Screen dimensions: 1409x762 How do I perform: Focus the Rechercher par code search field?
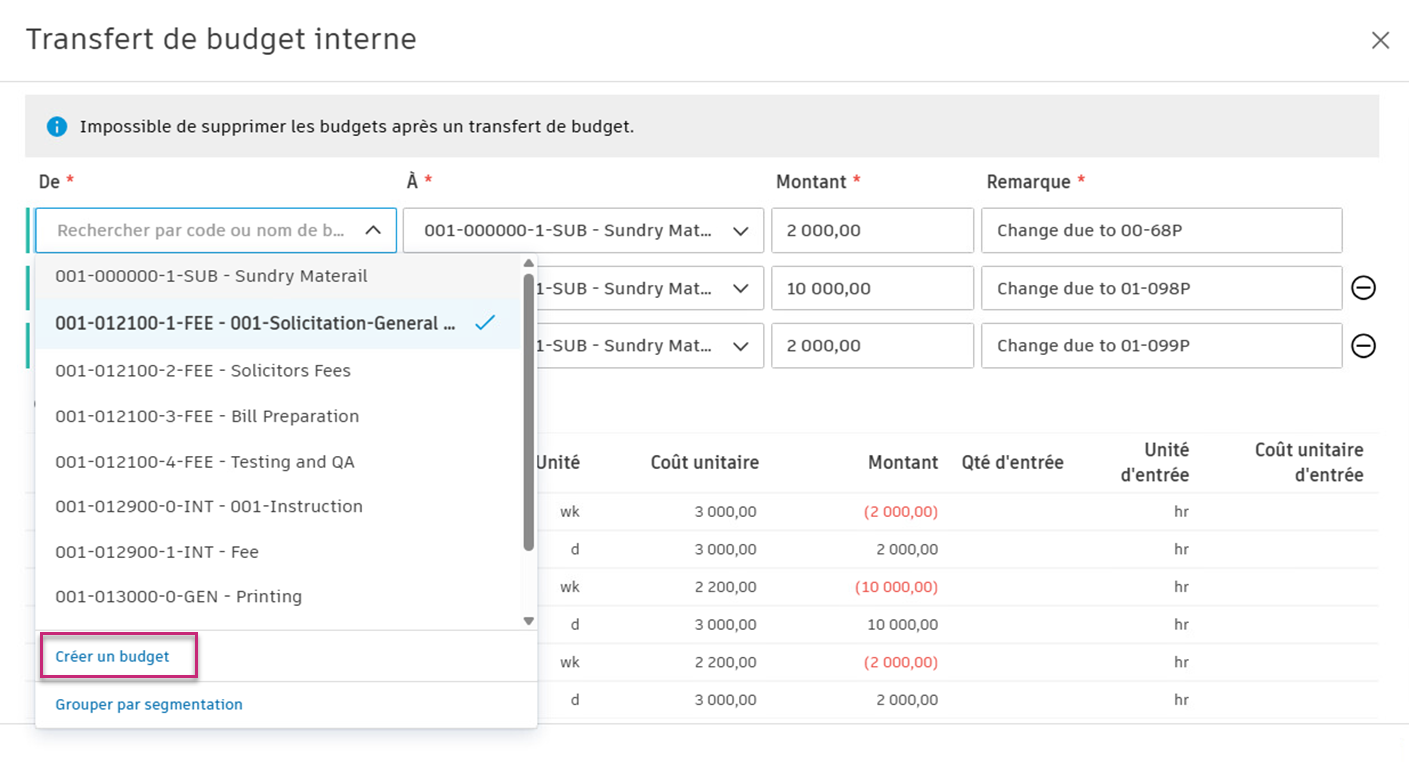[x=200, y=231]
